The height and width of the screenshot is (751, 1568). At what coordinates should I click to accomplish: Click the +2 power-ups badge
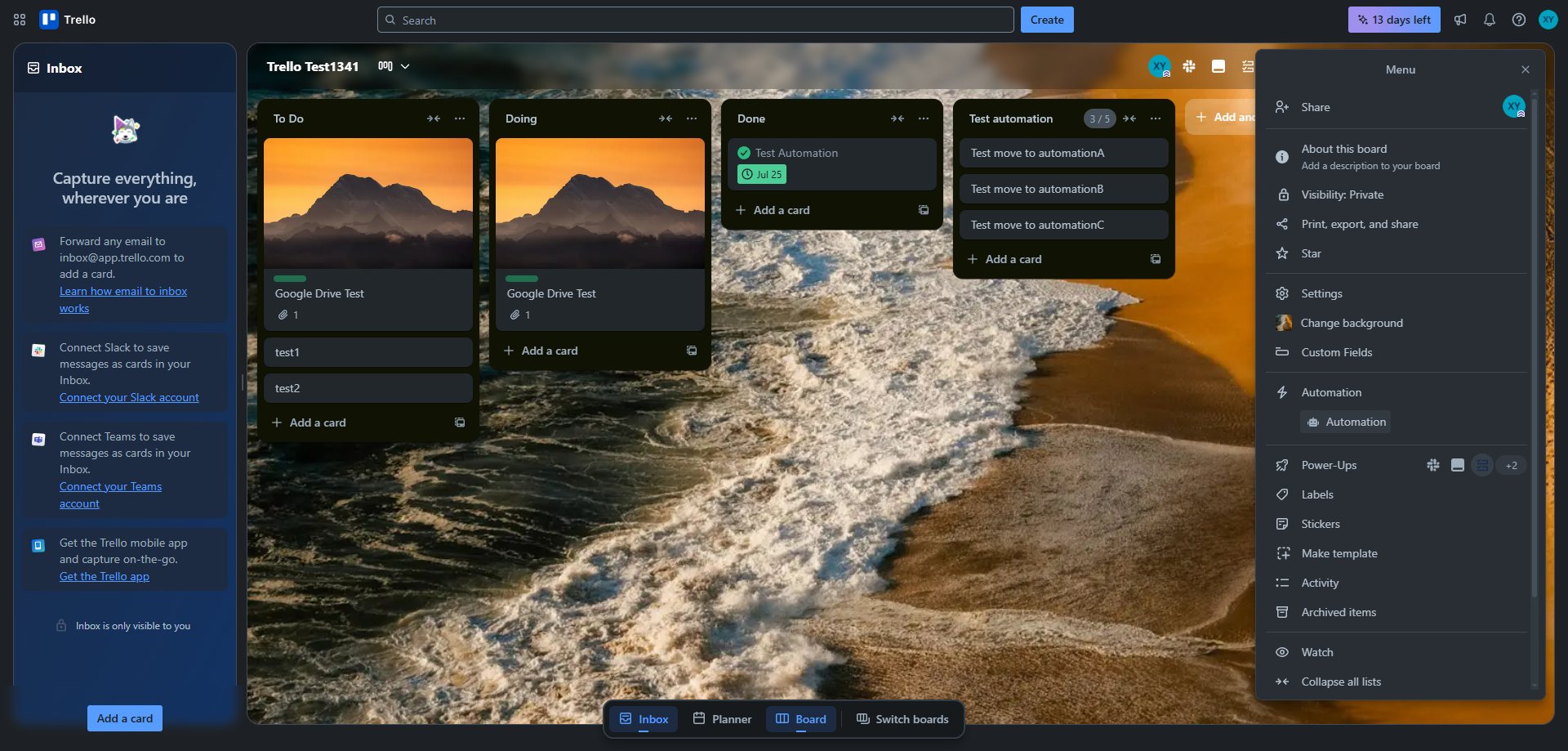[1512, 465]
